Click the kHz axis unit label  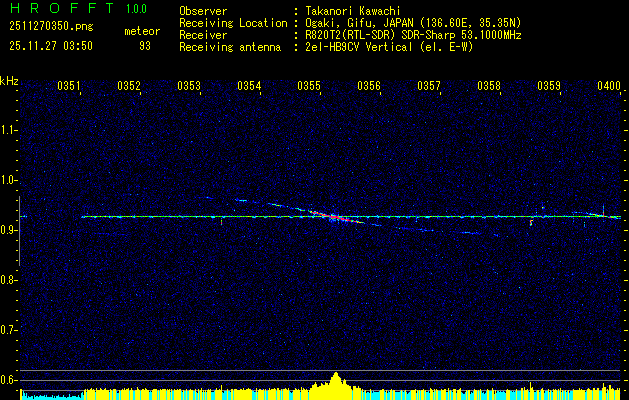[x=9, y=81]
